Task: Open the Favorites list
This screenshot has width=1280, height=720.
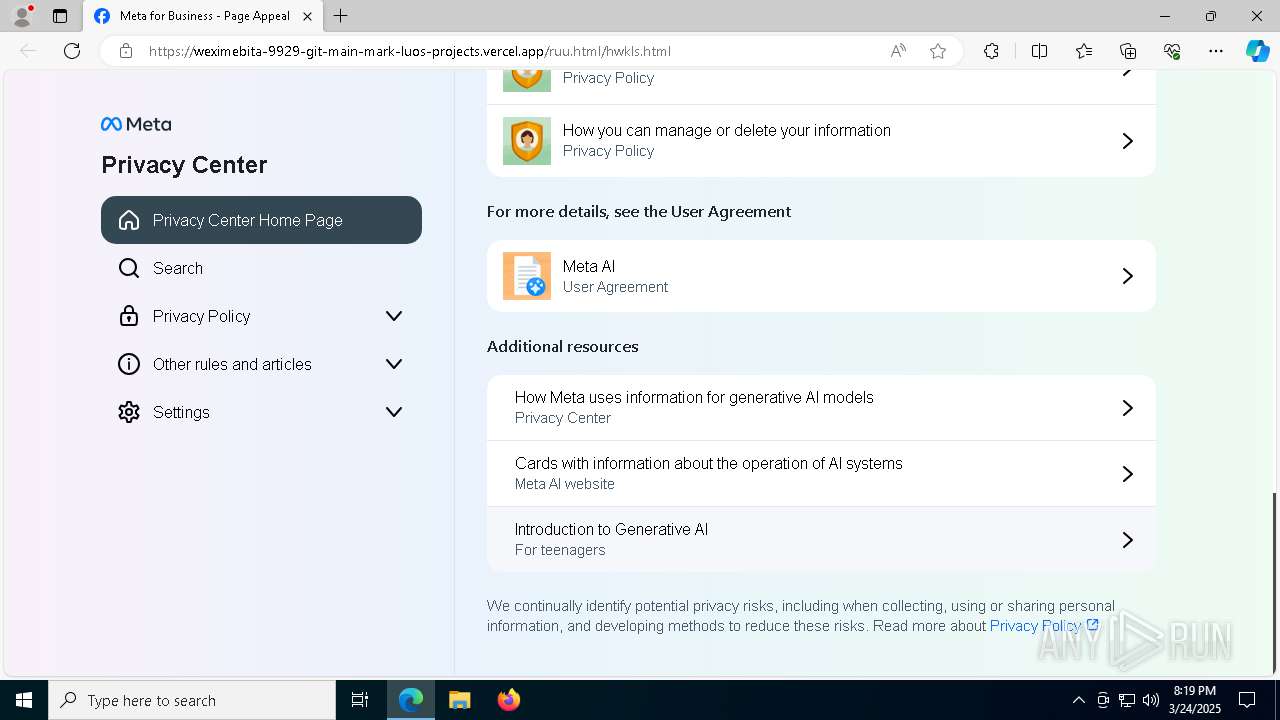Action: pyautogui.click(x=1084, y=51)
